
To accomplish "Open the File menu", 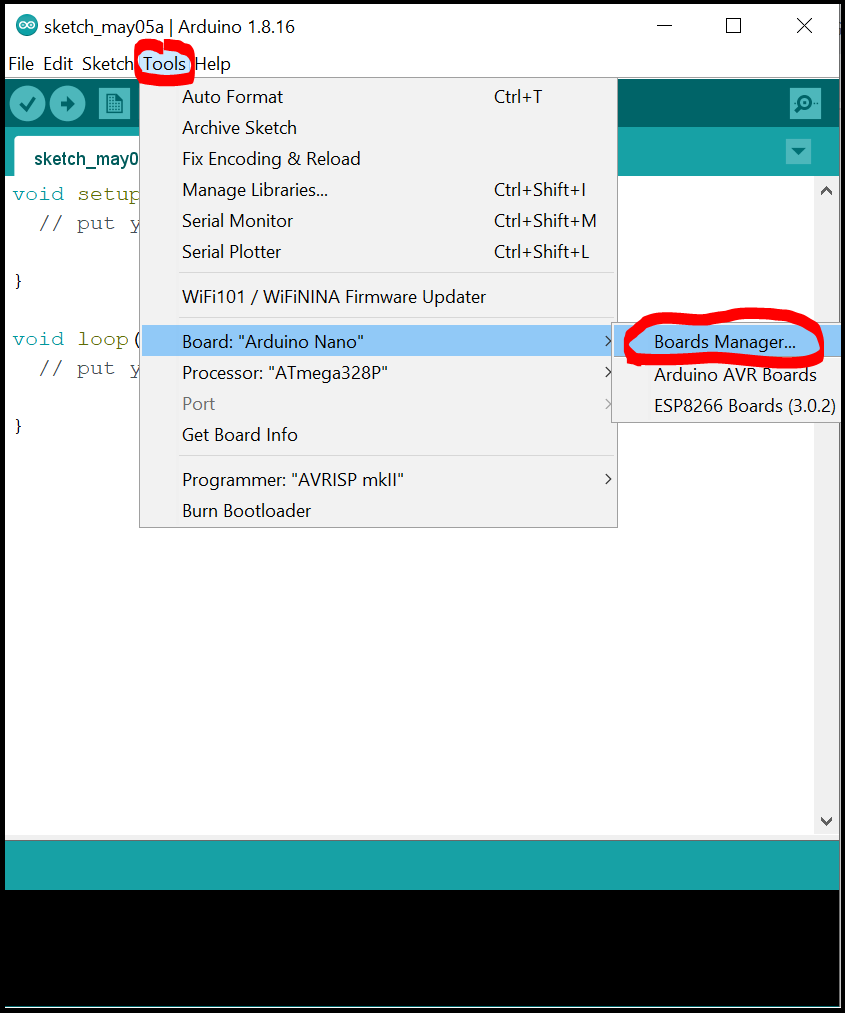I will [x=21, y=64].
